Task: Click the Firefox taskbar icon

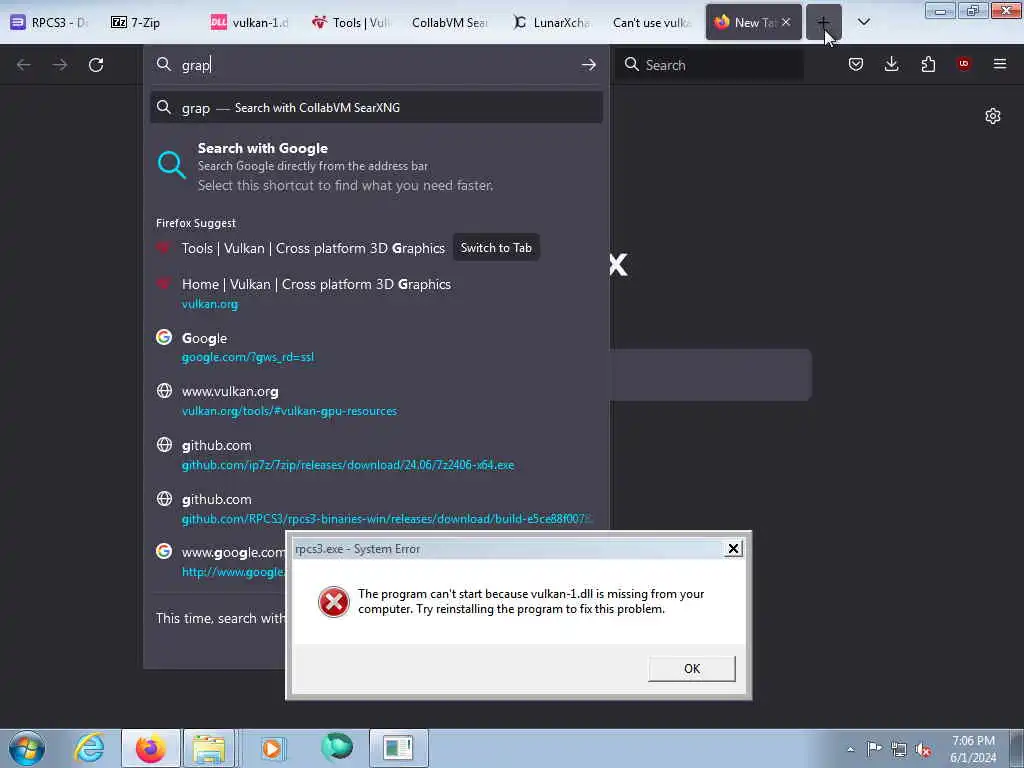Action: point(150,748)
